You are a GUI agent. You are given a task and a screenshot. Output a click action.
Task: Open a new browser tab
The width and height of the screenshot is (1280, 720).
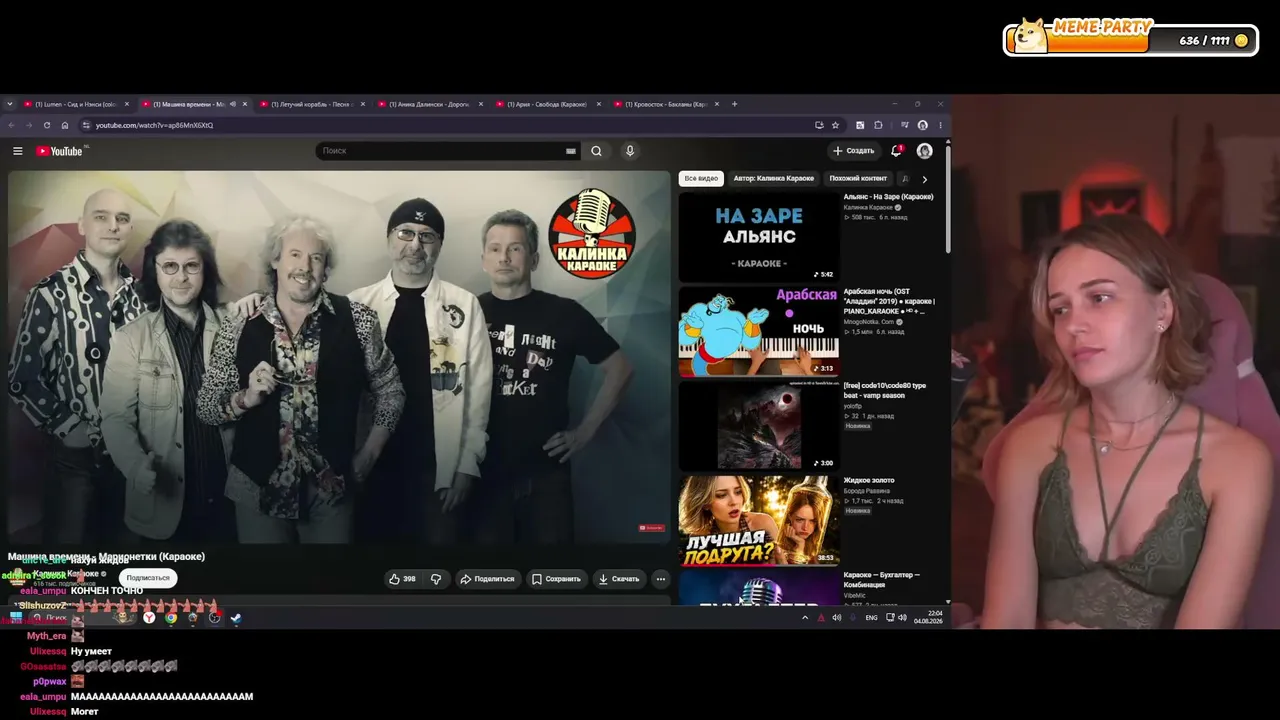[x=734, y=104]
